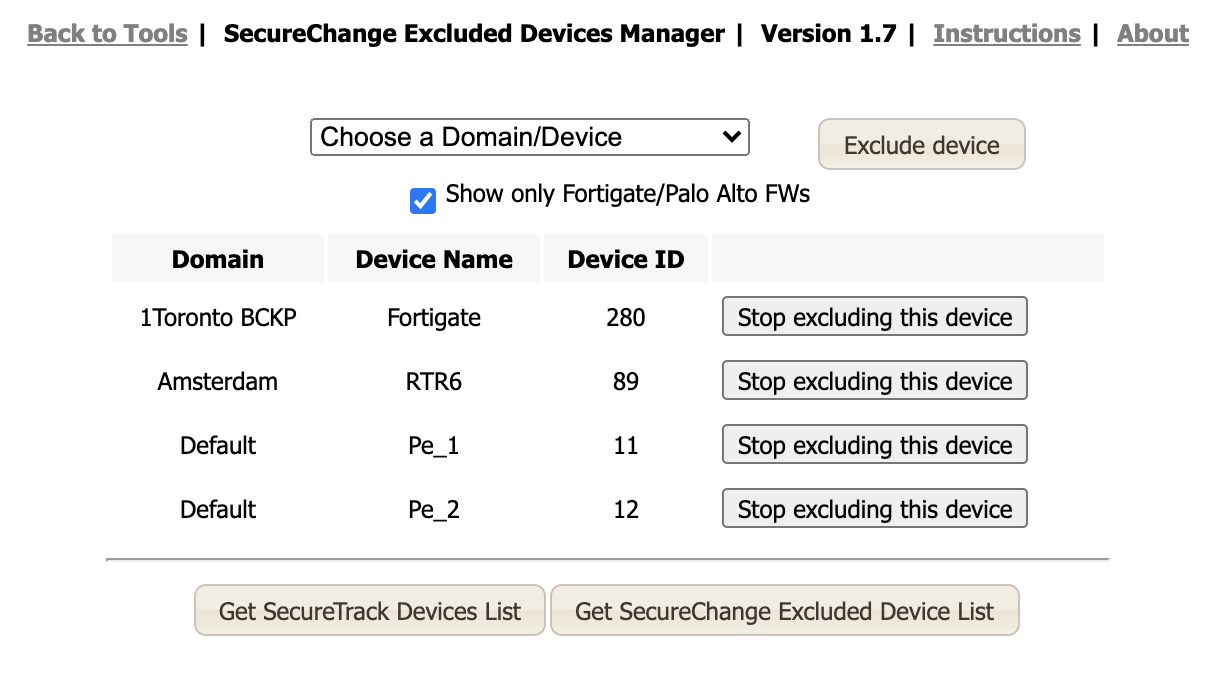Open the Back to Tools link
This screenshot has height=674, width=1226.
point(107,33)
